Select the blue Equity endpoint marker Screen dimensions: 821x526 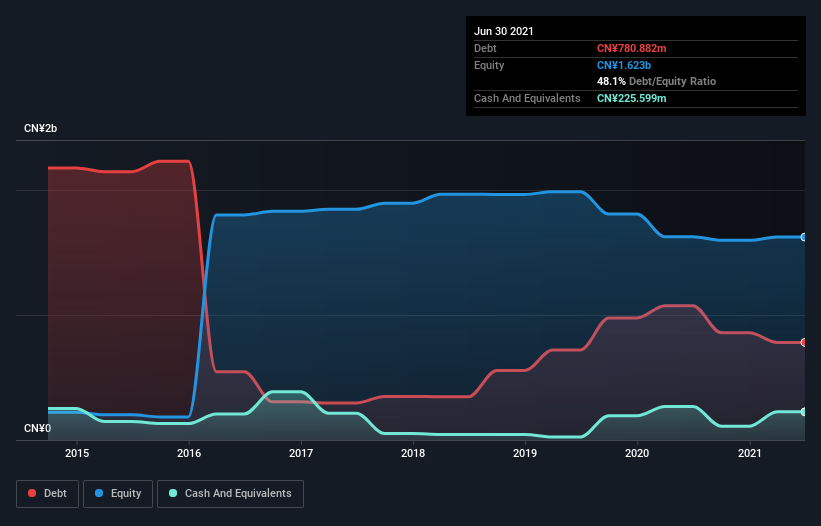pyautogui.click(x=804, y=237)
